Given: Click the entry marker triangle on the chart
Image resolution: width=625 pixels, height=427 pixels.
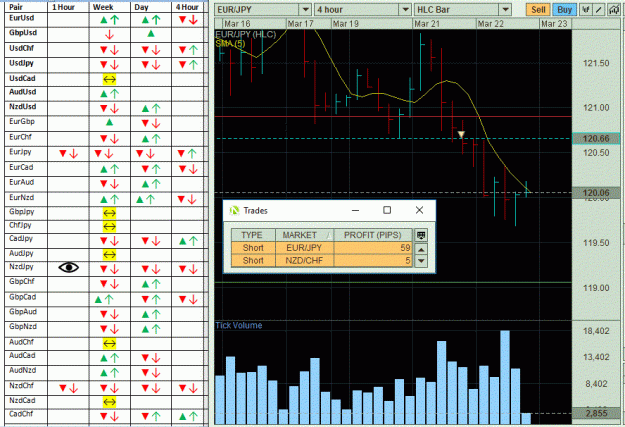Looking at the screenshot, I should tap(461, 135).
